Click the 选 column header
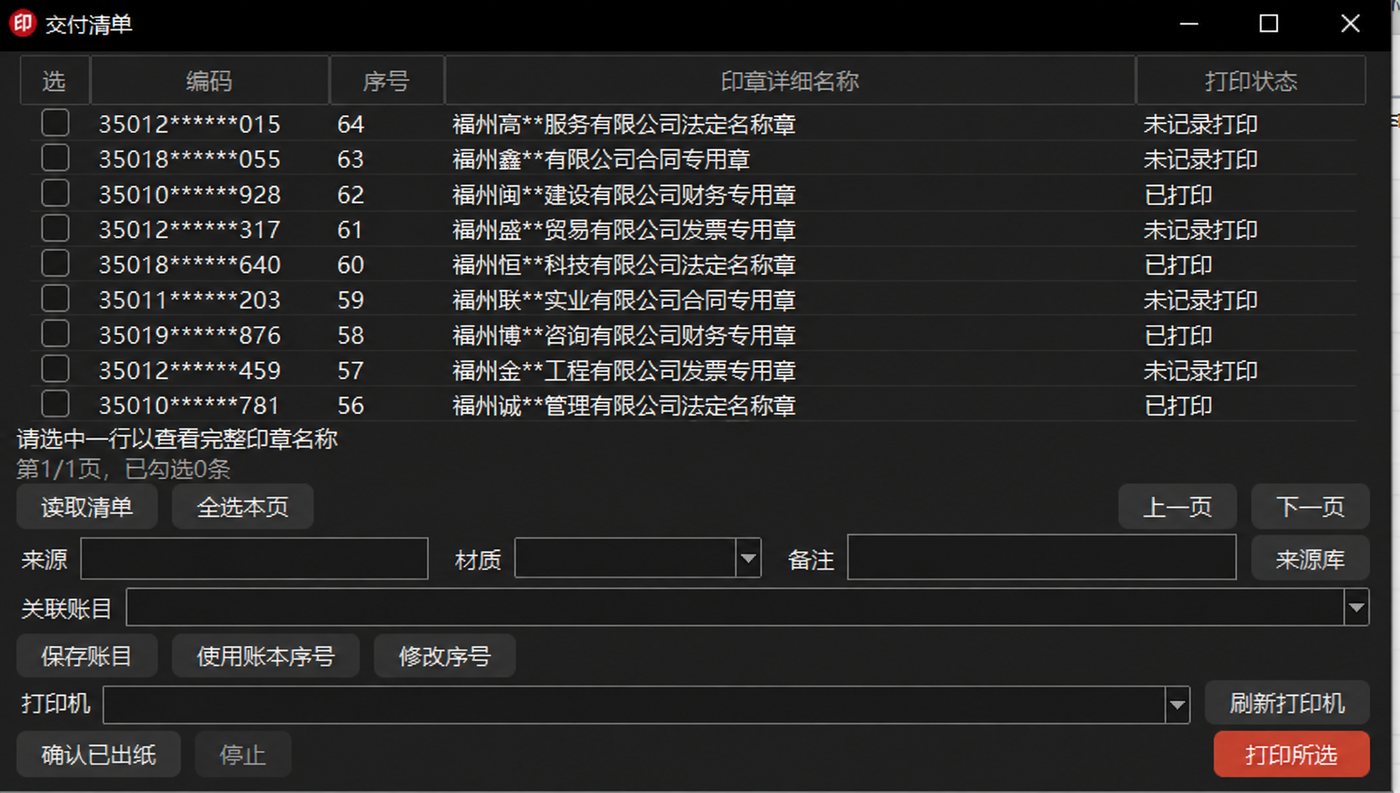The height and width of the screenshot is (793, 1400). pyautogui.click(x=55, y=81)
